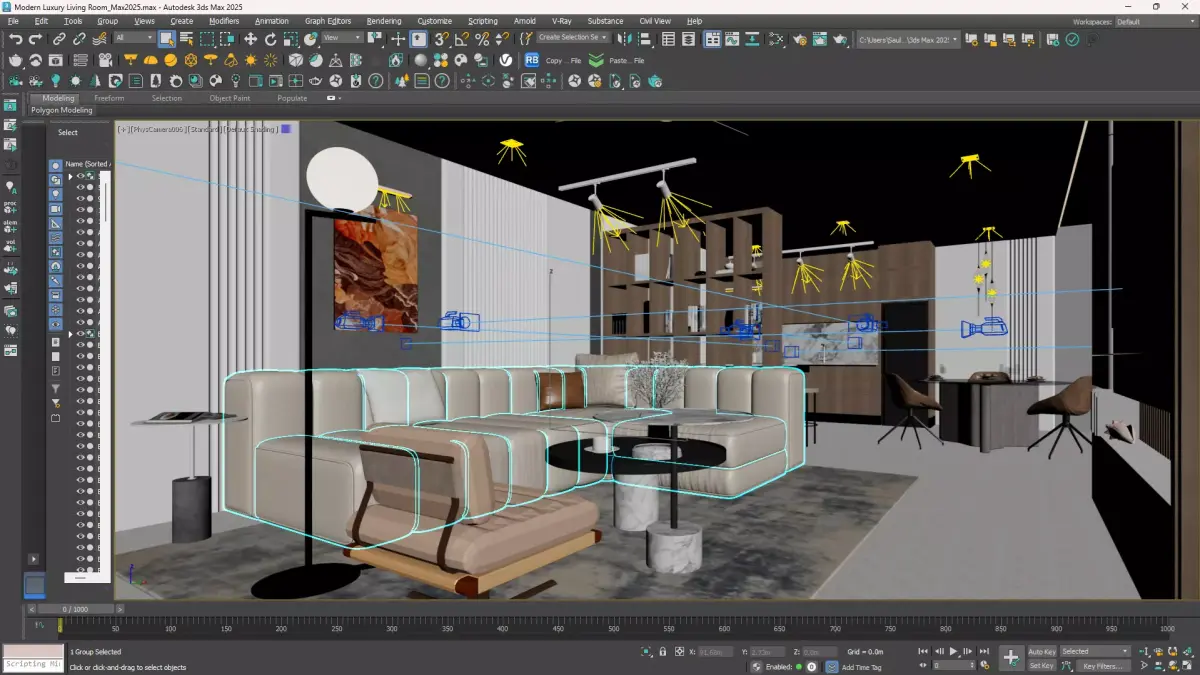
Task: Toggle the Layer Explorer icon
Action: pos(689,39)
